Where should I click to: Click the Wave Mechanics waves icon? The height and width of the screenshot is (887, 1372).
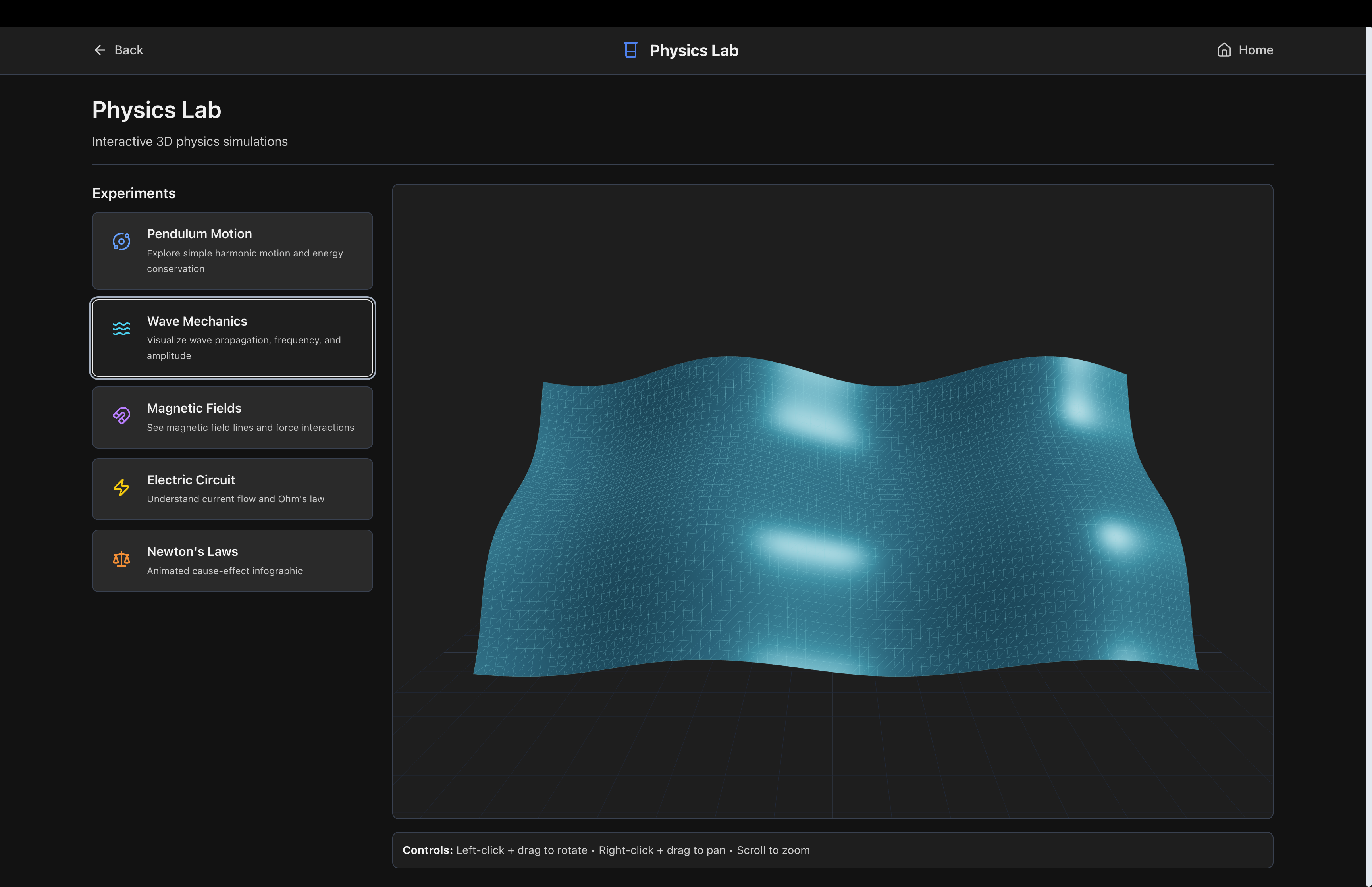coord(121,328)
